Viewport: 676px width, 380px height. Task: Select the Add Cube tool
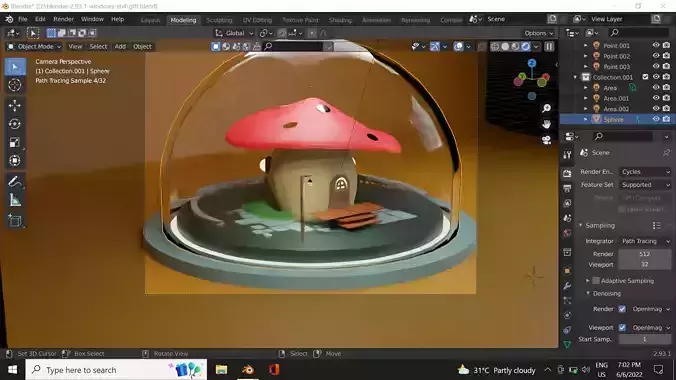(x=15, y=220)
